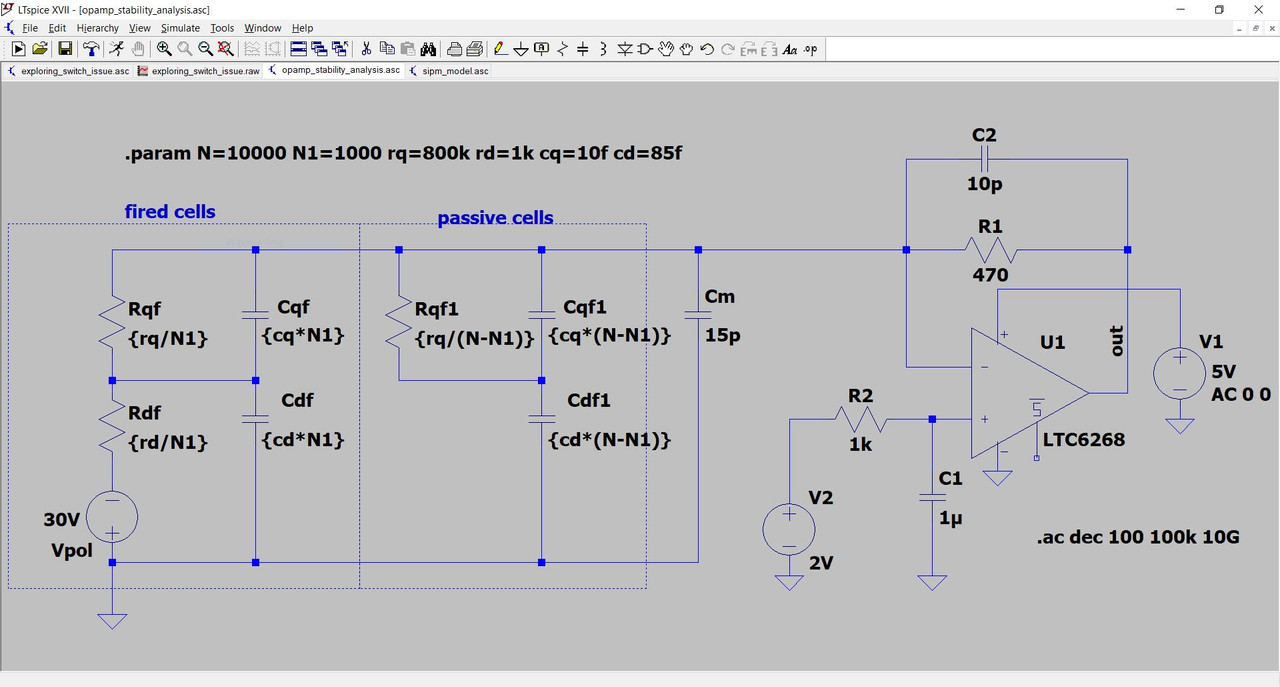Click the Rqf1 value {rq/(N-N1)}

[474, 338]
